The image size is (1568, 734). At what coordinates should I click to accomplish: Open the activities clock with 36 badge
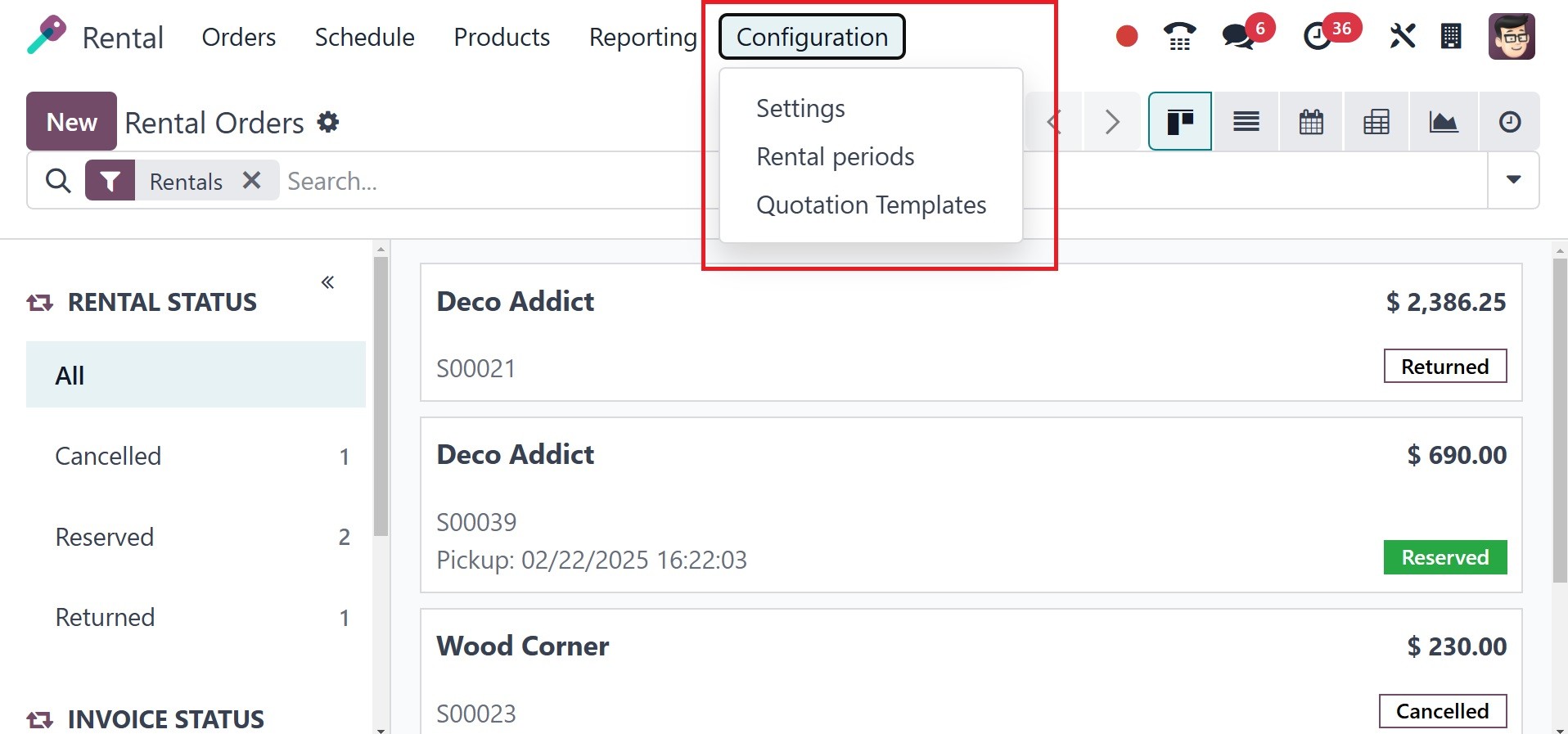(1317, 37)
